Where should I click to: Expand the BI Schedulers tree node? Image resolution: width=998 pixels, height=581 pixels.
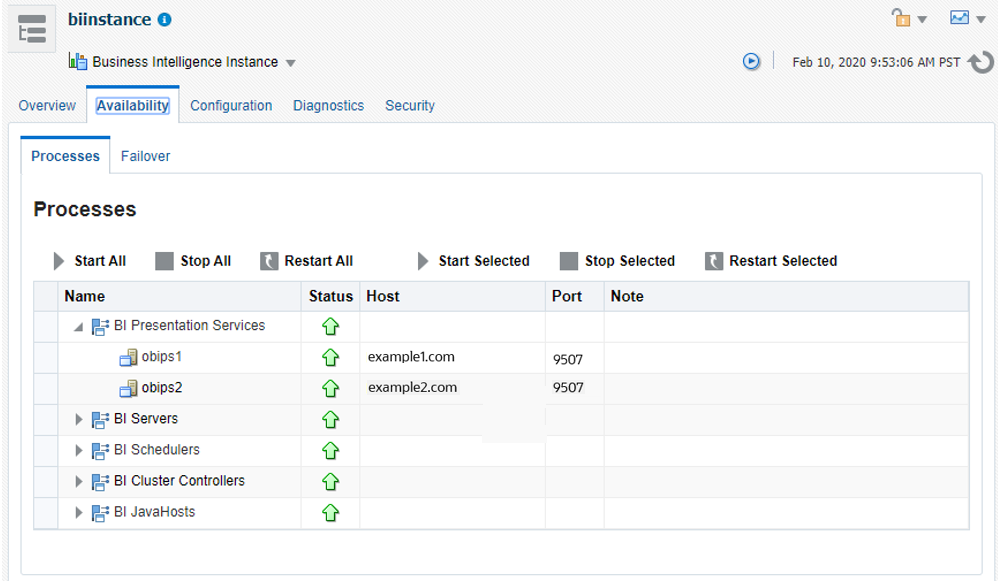coord(79,451)
